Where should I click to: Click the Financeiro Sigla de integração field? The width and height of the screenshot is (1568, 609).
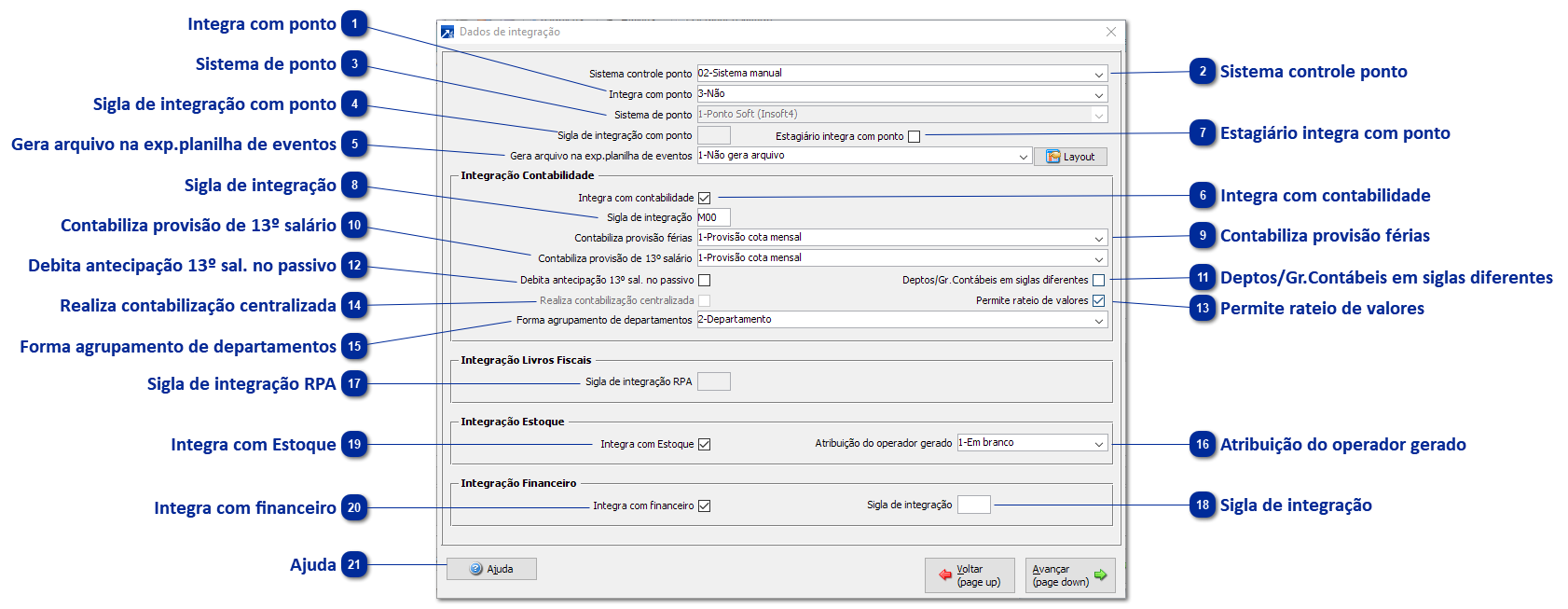pos(973,505)
